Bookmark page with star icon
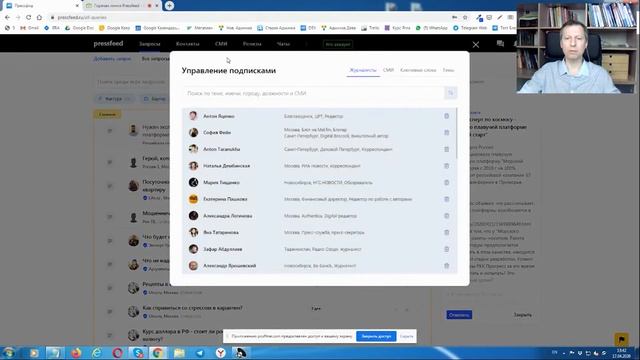The image size is (640, 360). (x=465, y=17)
